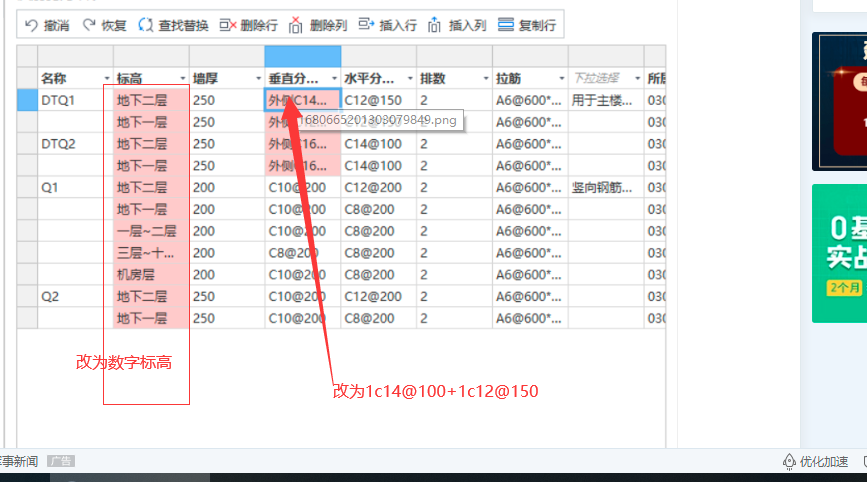Click the highlighted column selector above 垂直分...
The width and height of the screenshot is (867, 482).
tap(302, 56)
